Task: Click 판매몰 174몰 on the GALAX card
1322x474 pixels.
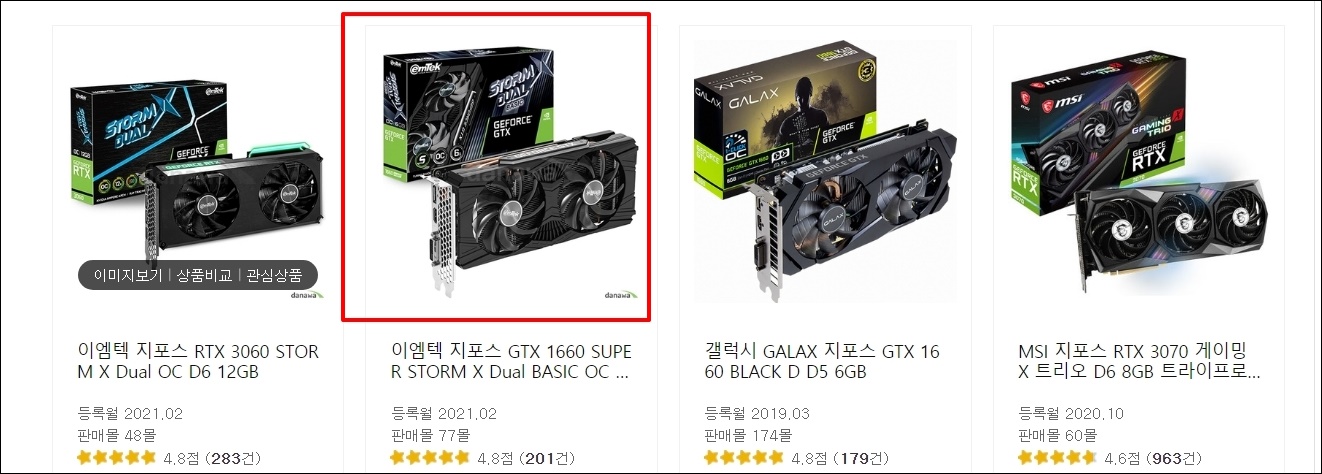Action: click(748, 435)
